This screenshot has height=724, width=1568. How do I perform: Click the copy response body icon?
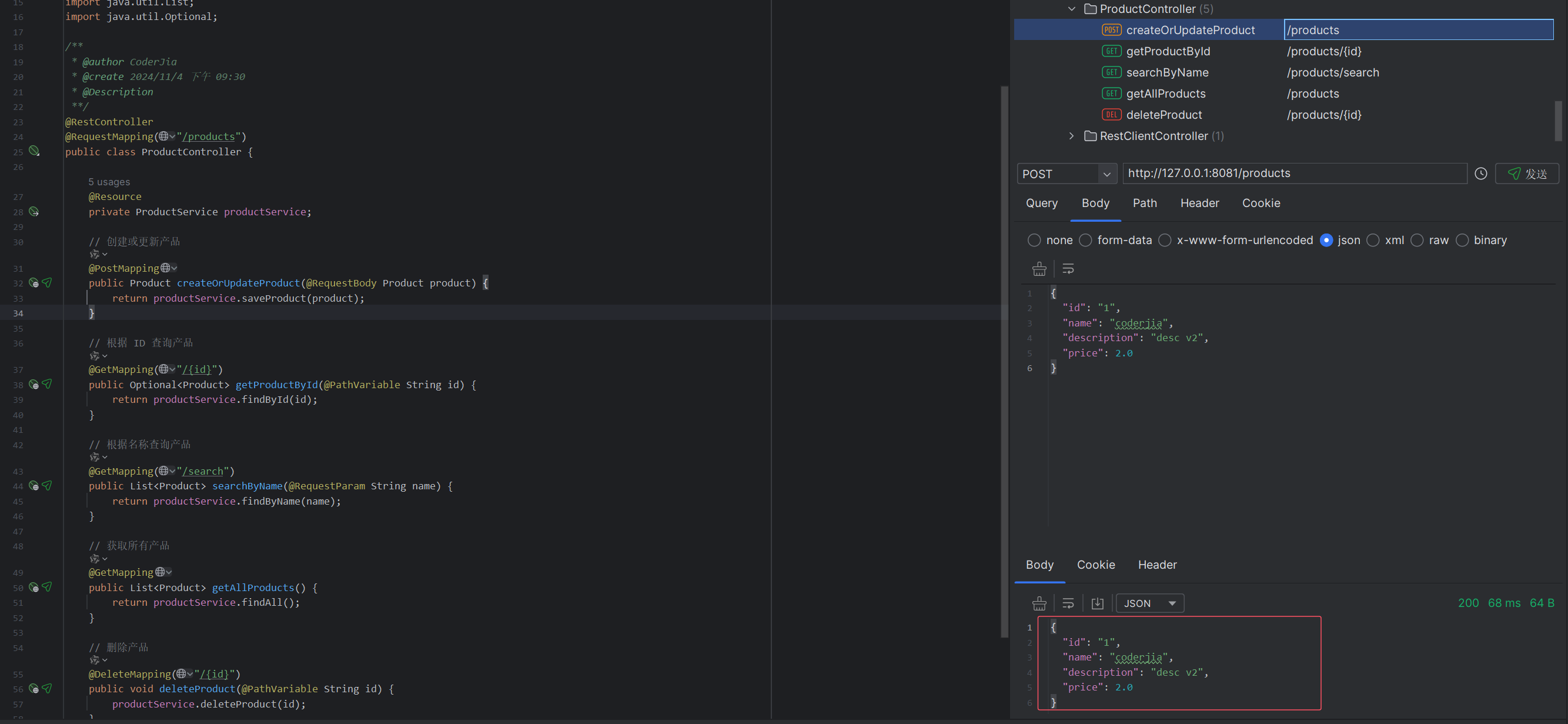pos(1097,603)
